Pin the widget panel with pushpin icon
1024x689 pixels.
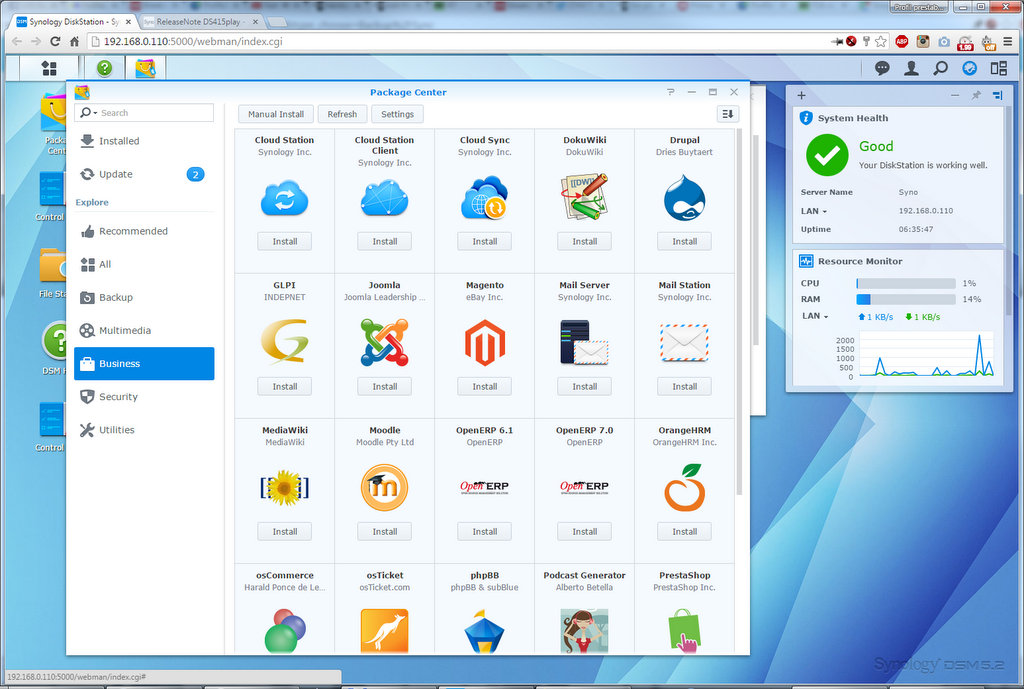click(976, 95)
